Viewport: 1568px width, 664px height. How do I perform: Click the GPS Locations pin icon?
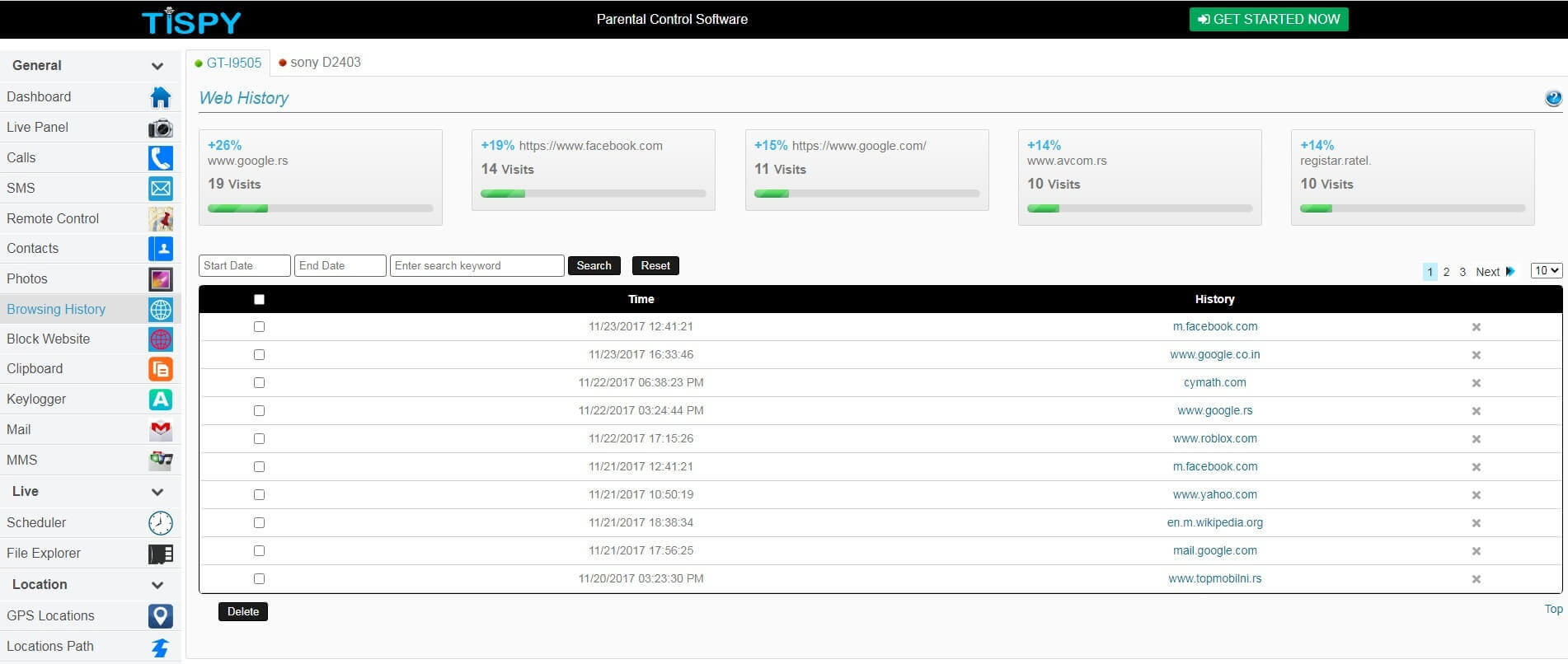[161, 616]
